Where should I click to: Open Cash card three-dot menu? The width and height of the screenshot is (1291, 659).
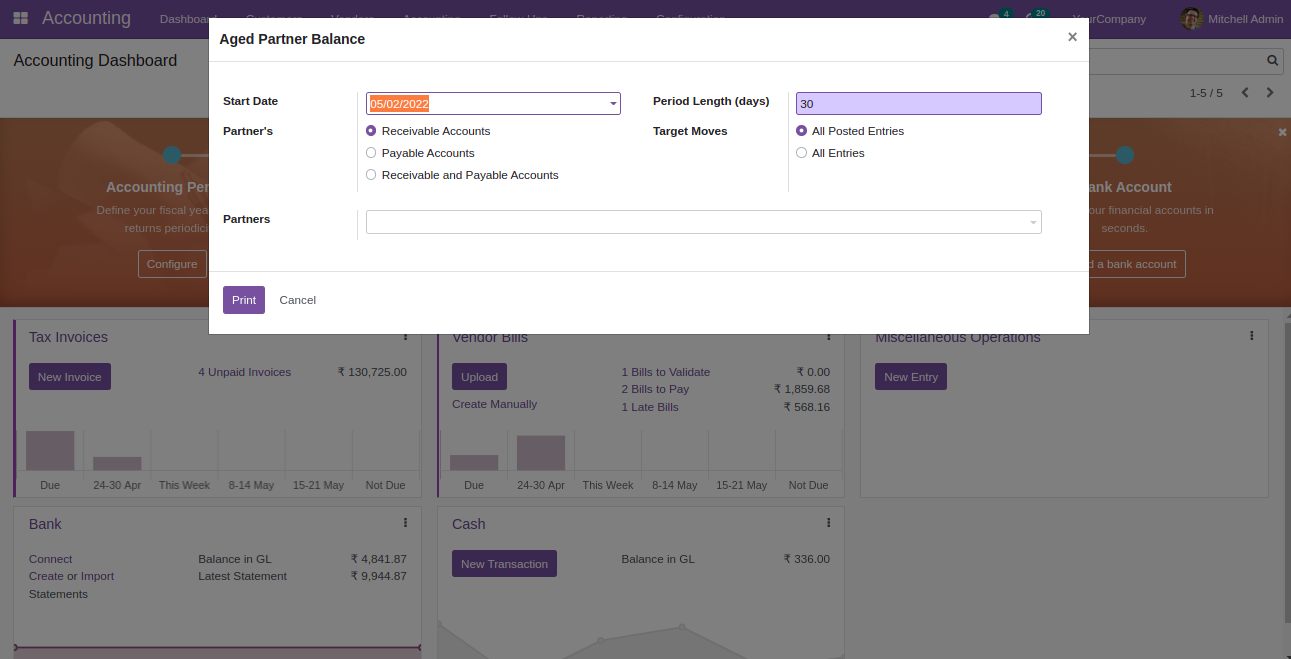[x=828, y=522]
